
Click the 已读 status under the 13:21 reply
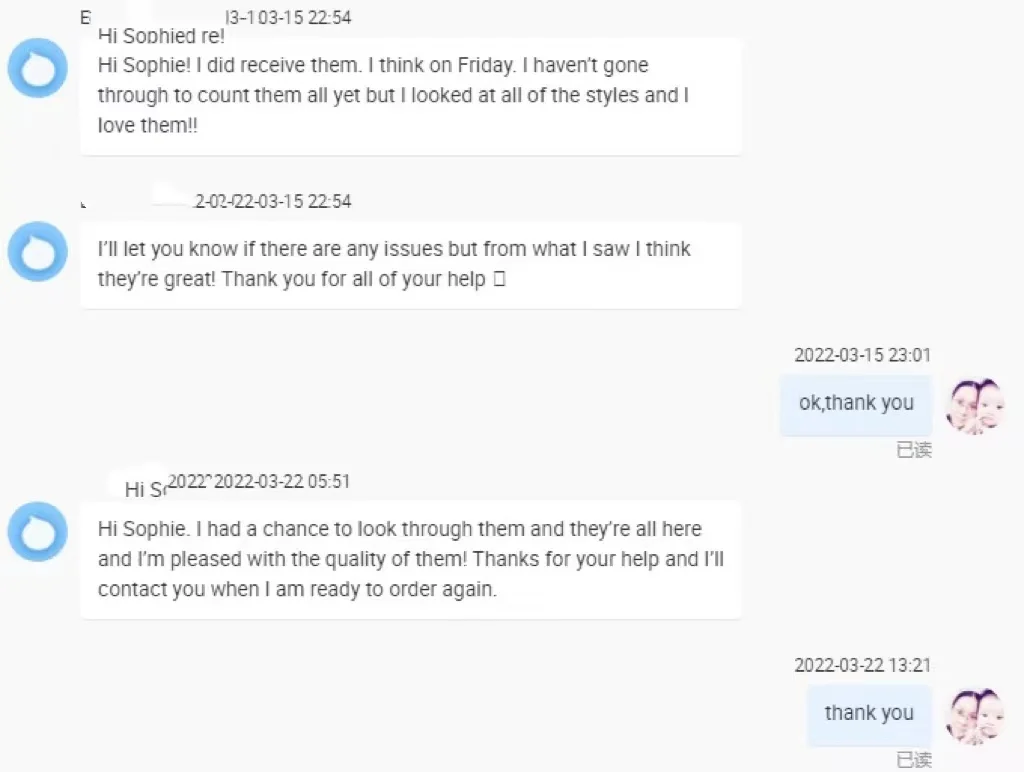tap(914, 760)
